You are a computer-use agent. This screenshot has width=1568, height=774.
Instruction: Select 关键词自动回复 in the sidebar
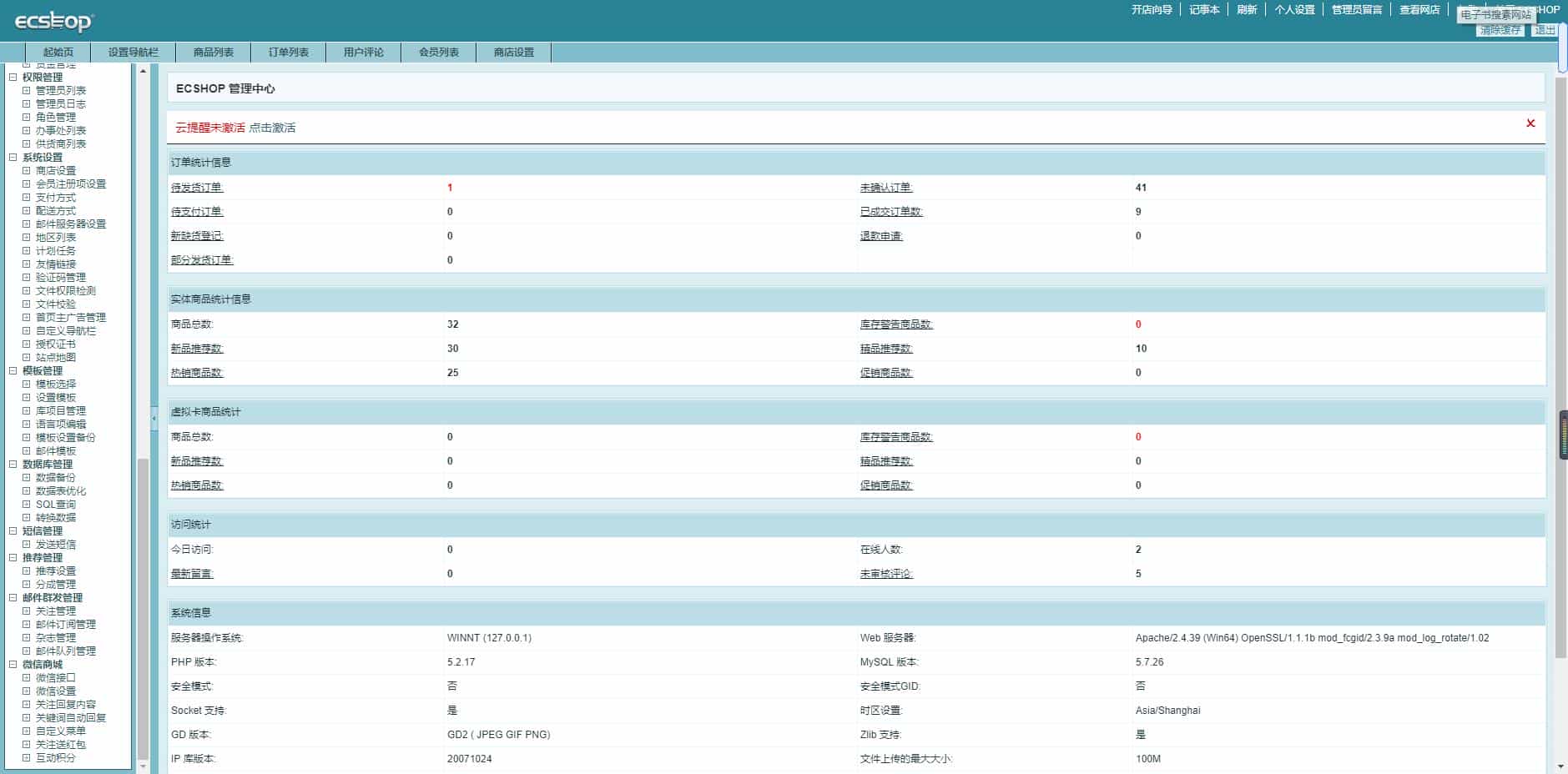pos(71,718)
